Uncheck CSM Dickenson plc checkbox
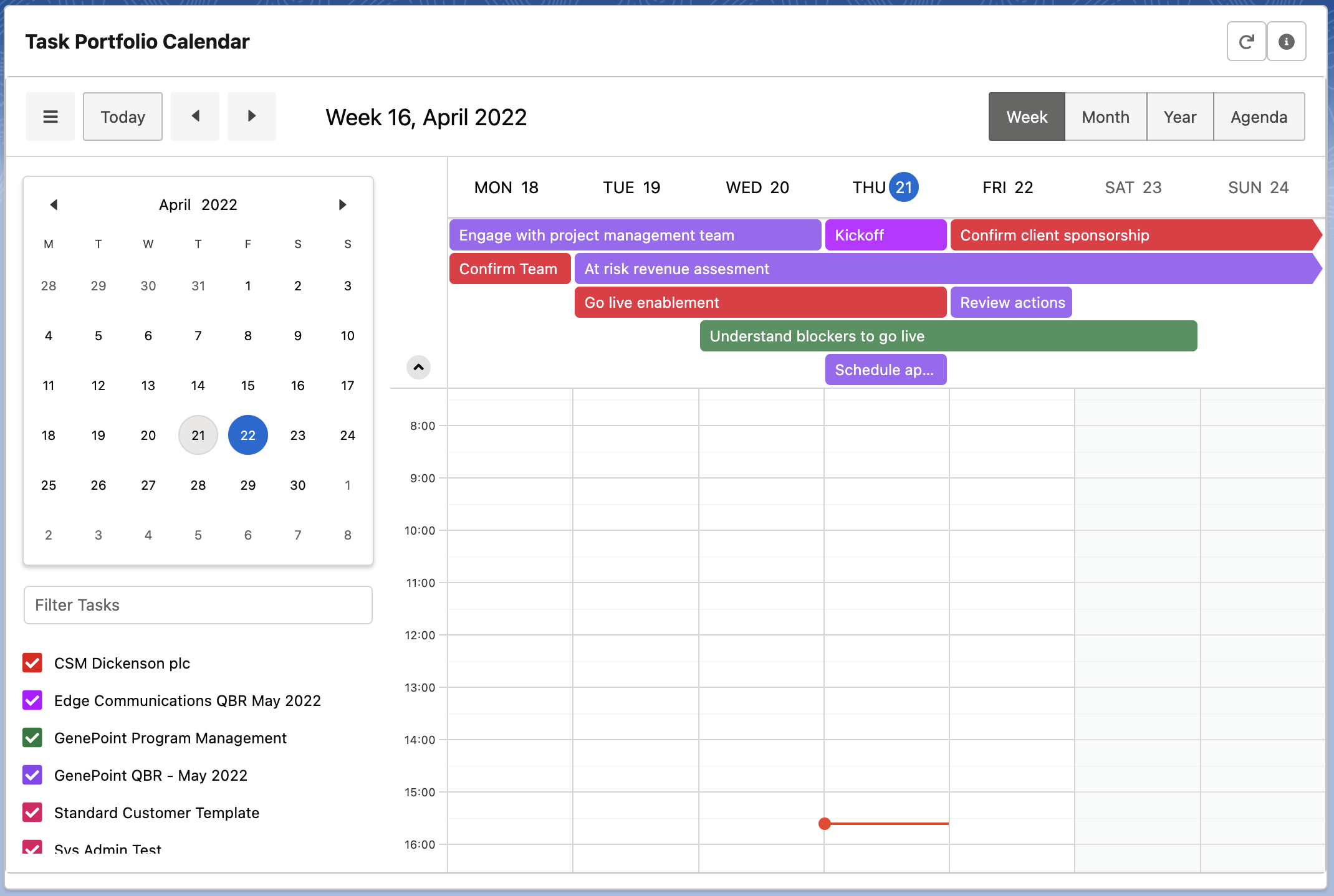1334x896 pixels. 32,663
